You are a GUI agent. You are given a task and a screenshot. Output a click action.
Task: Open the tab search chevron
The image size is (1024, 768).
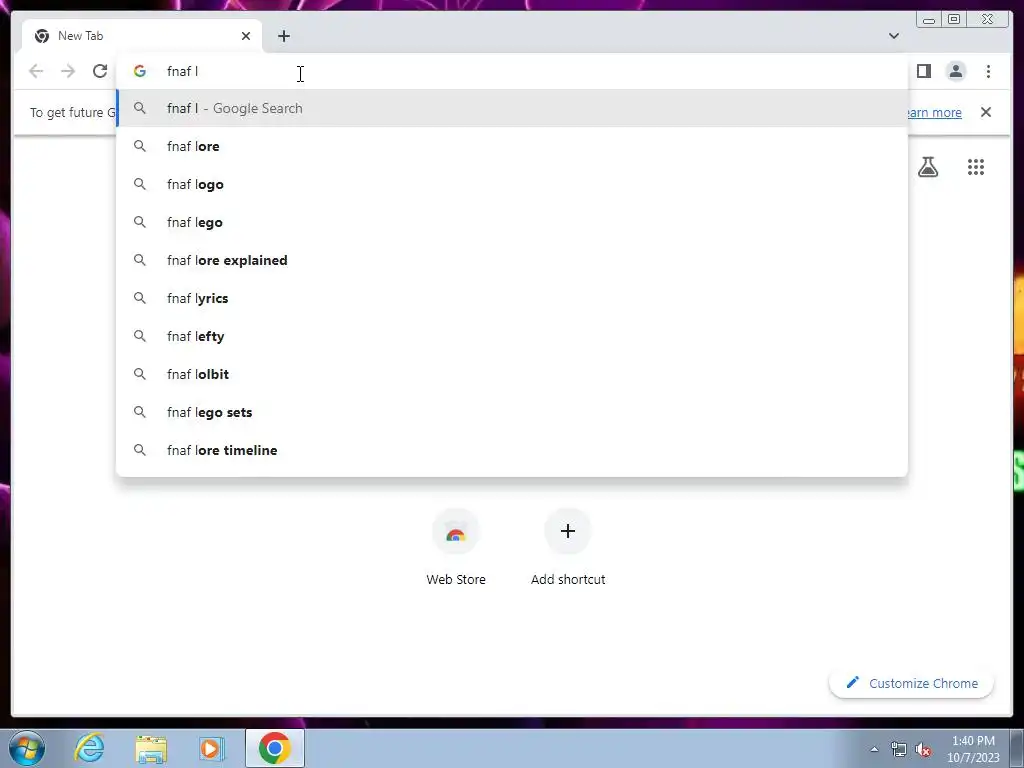(x=893, y=36)
